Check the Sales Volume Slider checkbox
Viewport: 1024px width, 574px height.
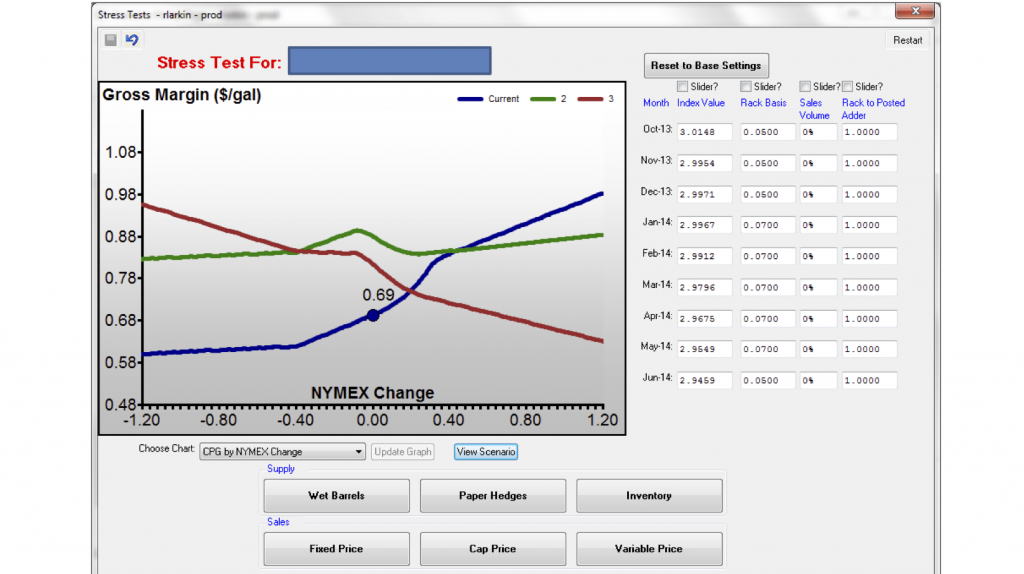click(806, 87)
